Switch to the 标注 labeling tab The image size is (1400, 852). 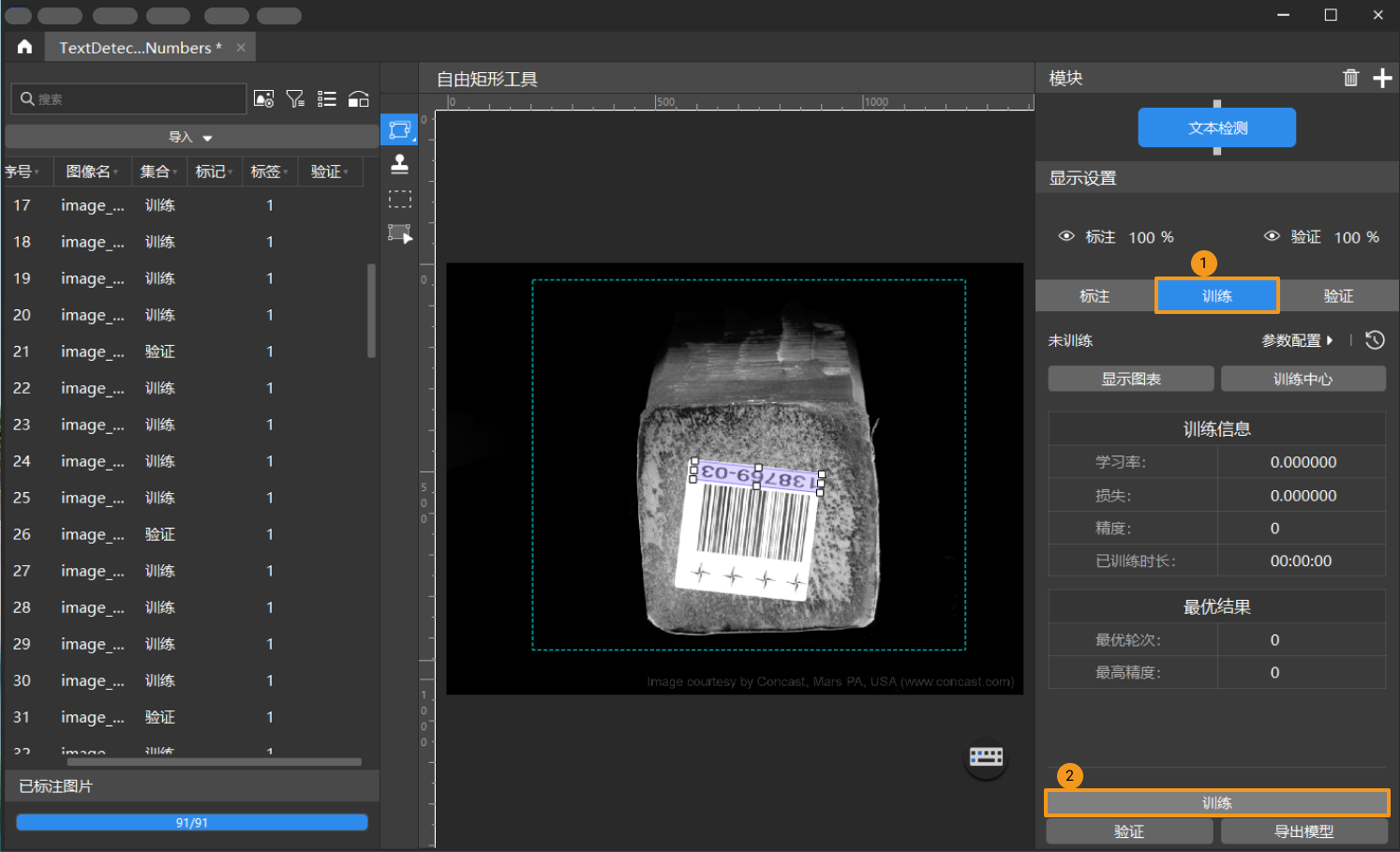pos(1095,296)
